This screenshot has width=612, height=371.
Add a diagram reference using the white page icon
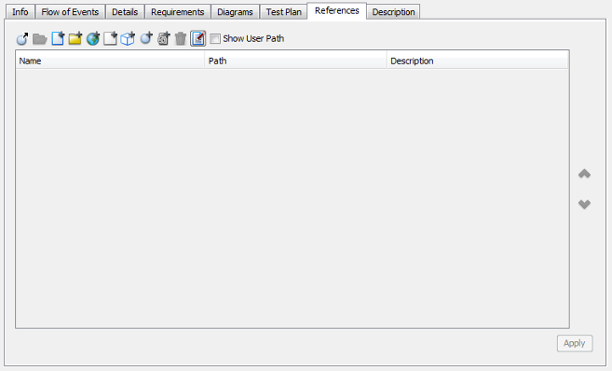pyautogui.click(x=110, y=39)
